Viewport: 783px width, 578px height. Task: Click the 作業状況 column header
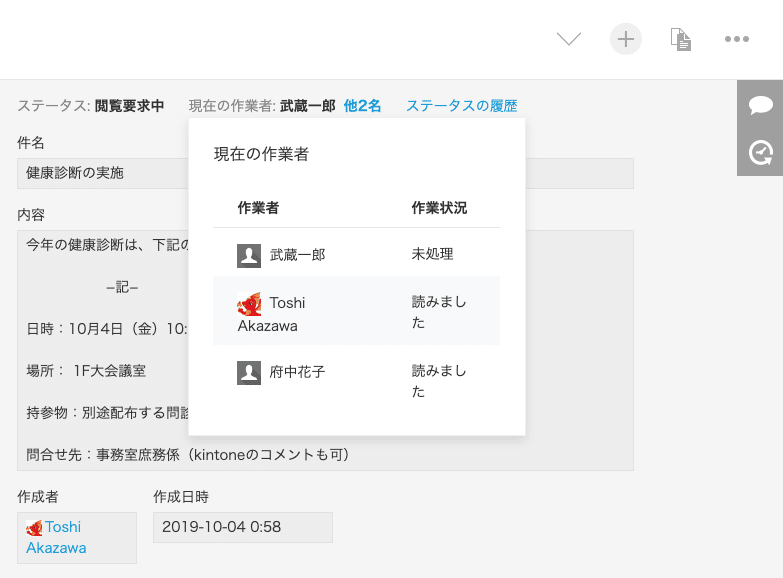click(x=439, y=207)
